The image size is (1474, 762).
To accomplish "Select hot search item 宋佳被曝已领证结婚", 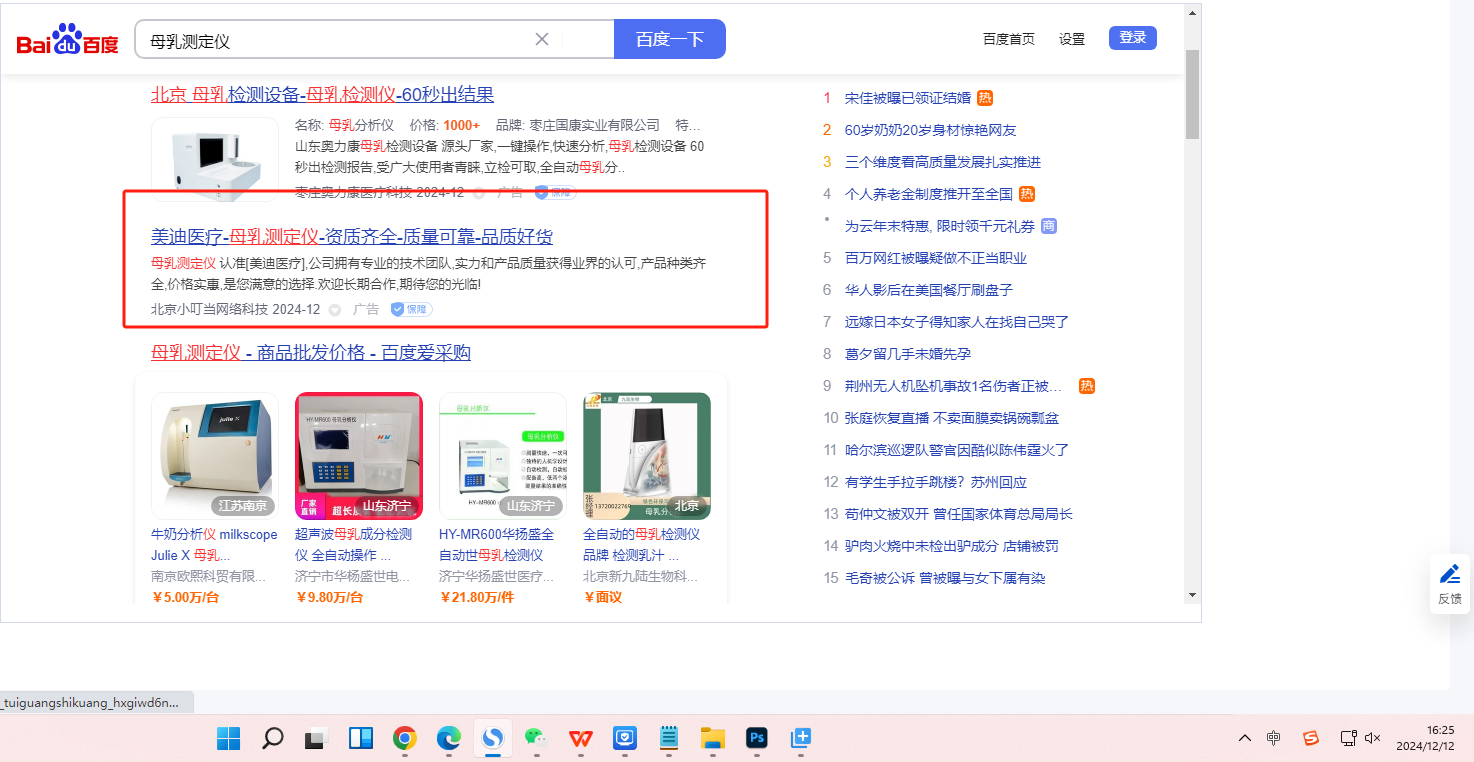I will click(x=907, y=98).
